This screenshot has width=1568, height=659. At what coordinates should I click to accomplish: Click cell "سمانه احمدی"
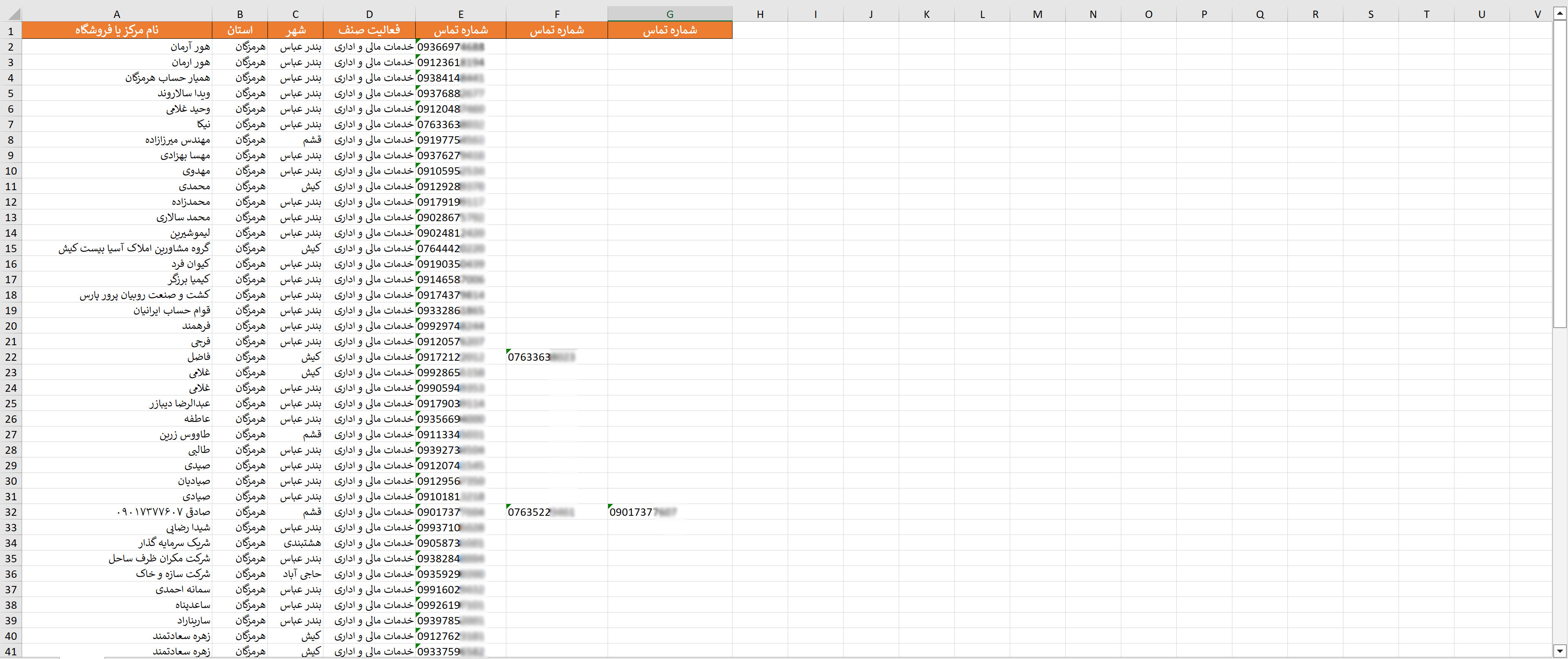[x=117, y=590]
